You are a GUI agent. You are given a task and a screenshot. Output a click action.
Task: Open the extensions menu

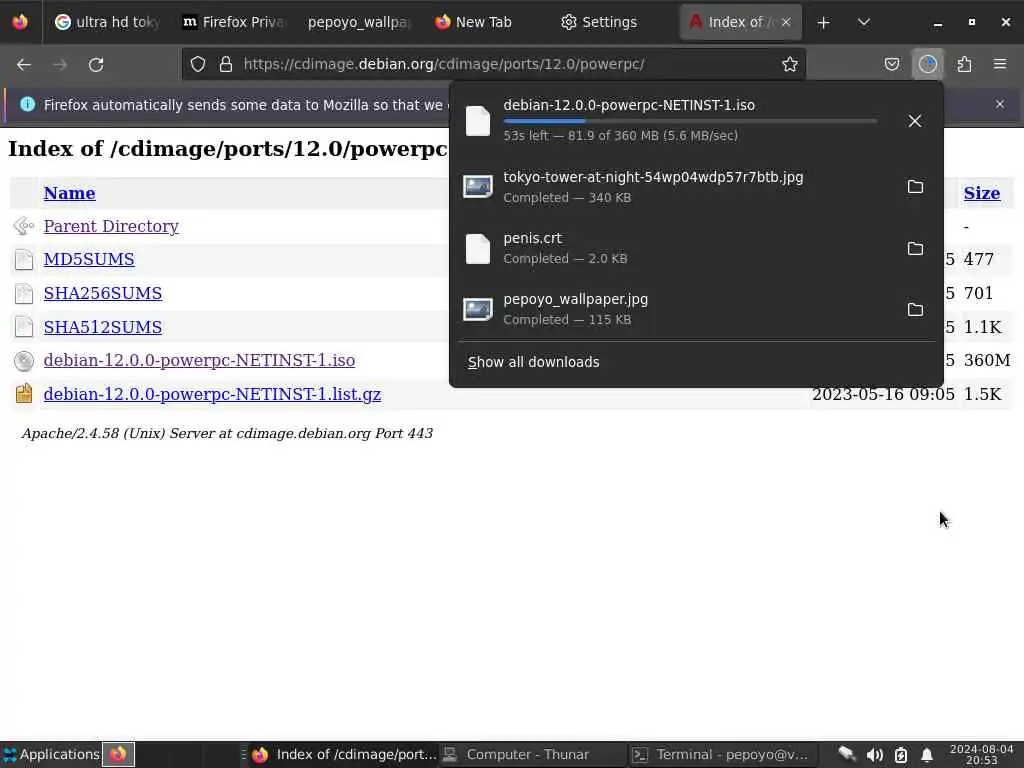964,64
